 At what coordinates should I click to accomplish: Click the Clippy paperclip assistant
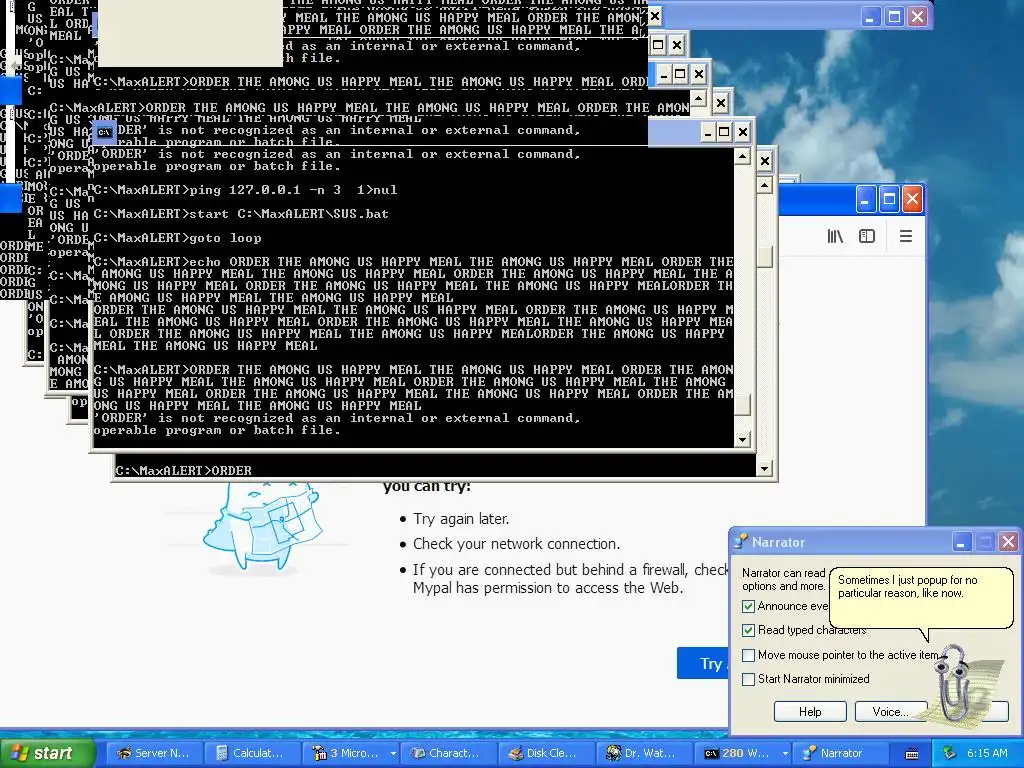[x=957, y=682]
